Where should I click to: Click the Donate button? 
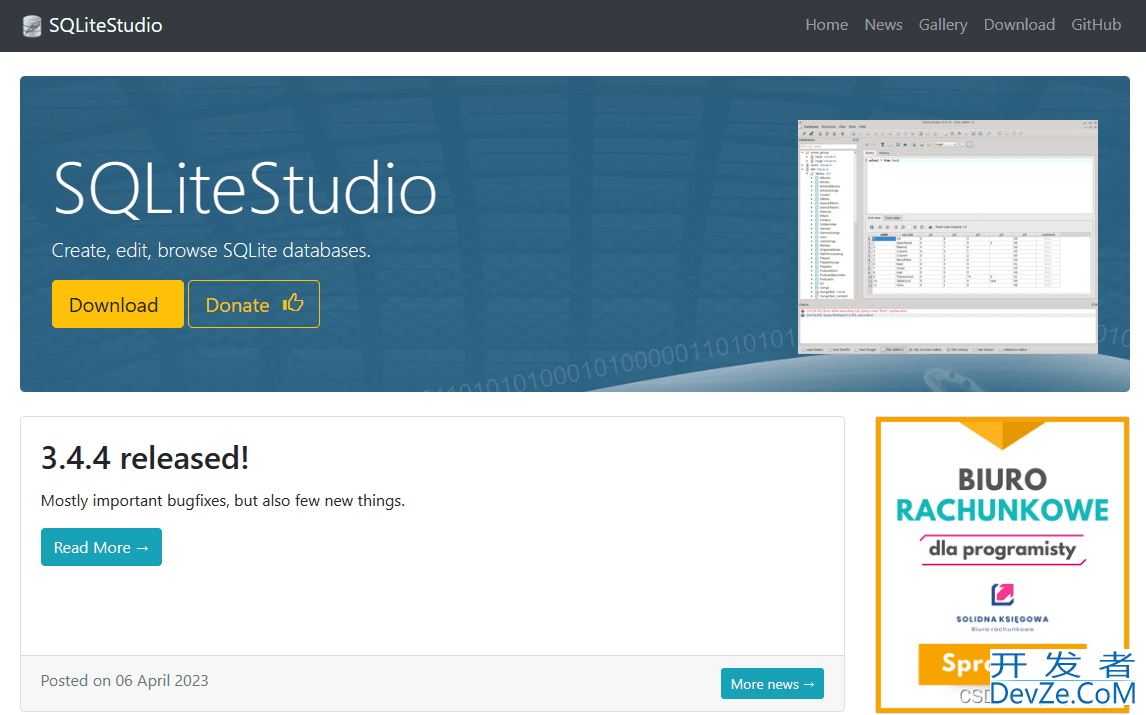pos(254,304)
